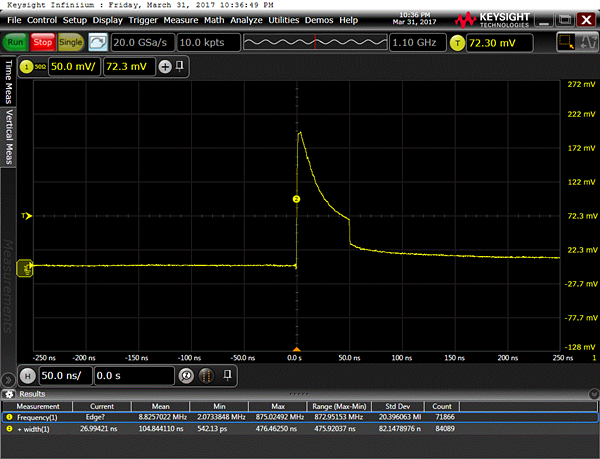
Task: Collapse the Results panel arrow
Action: [594, 394]
